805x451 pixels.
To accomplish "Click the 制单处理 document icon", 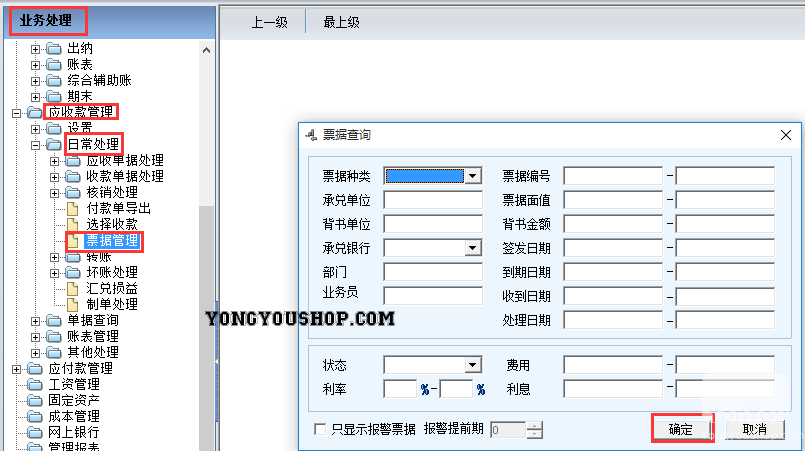I will coord(73,305).
